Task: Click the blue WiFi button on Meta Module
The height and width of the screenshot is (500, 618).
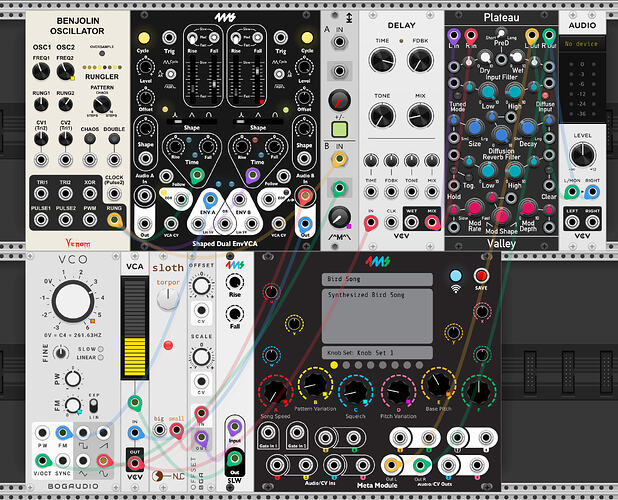Action: coord(456,276)
